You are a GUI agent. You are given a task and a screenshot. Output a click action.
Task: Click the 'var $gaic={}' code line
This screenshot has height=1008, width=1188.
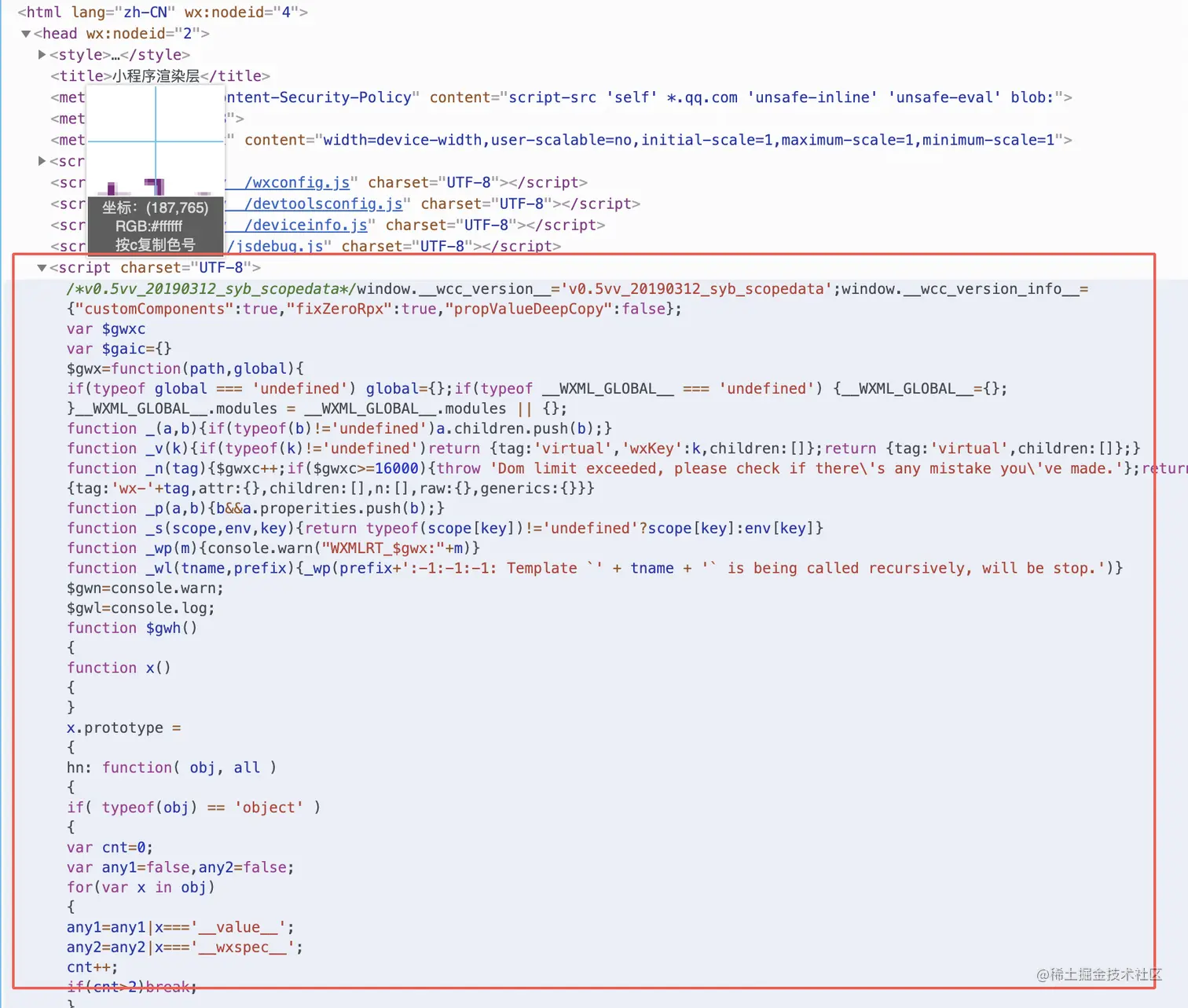119,349
